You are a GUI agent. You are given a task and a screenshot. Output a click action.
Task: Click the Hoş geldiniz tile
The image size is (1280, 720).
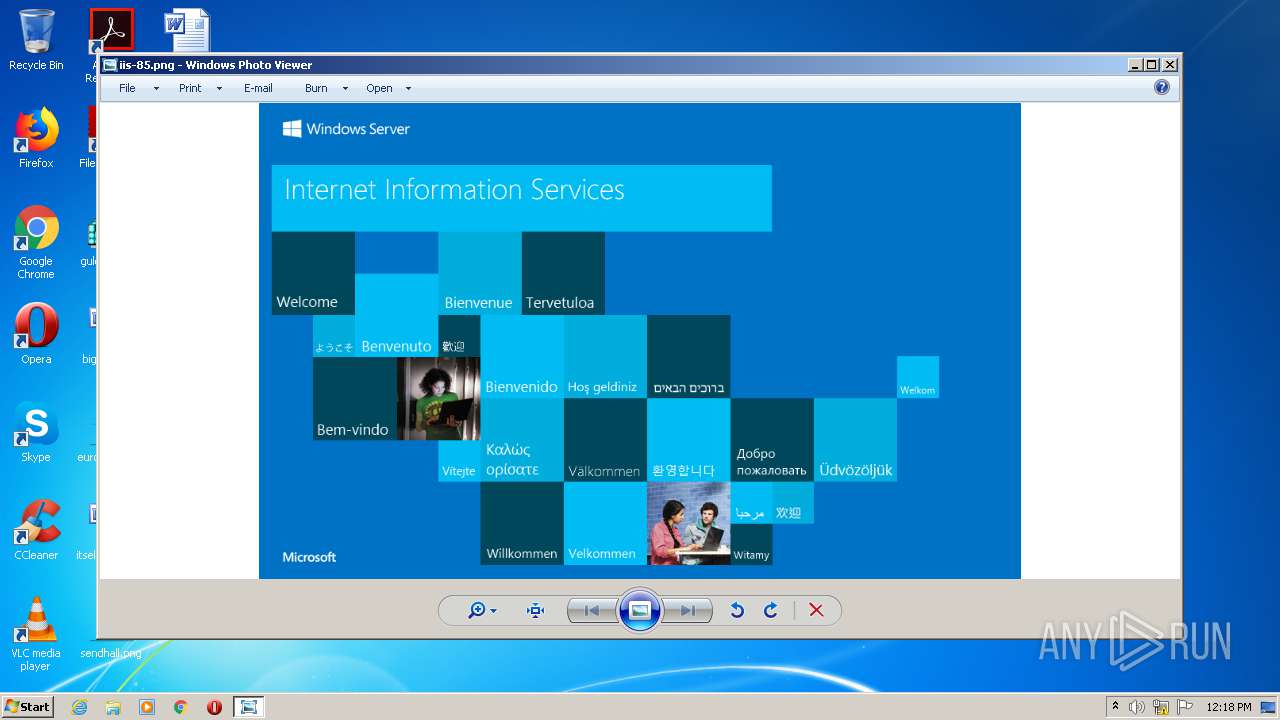pos(605,357)
